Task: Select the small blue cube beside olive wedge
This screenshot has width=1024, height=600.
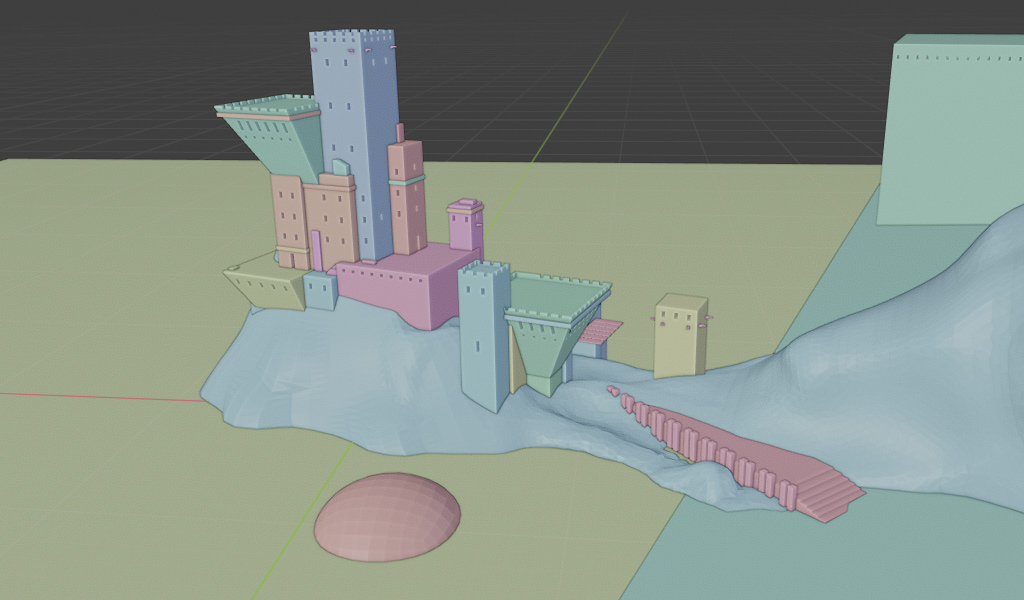Action: (320, 291)
